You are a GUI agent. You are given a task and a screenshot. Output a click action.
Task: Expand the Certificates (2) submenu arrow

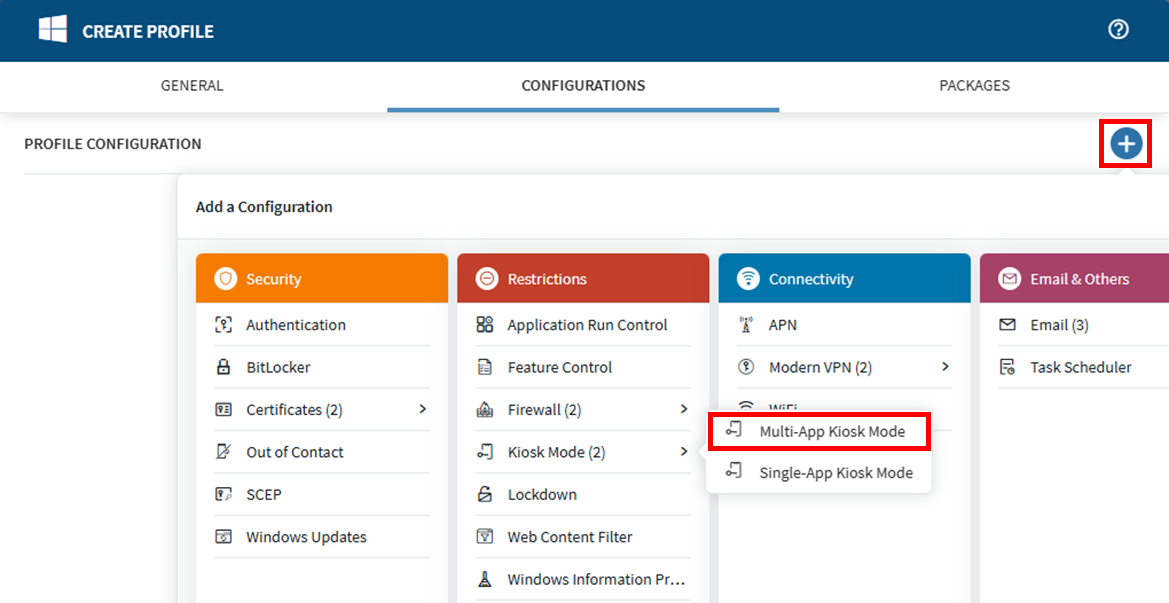pyautogui.click(x=423, y=409)
